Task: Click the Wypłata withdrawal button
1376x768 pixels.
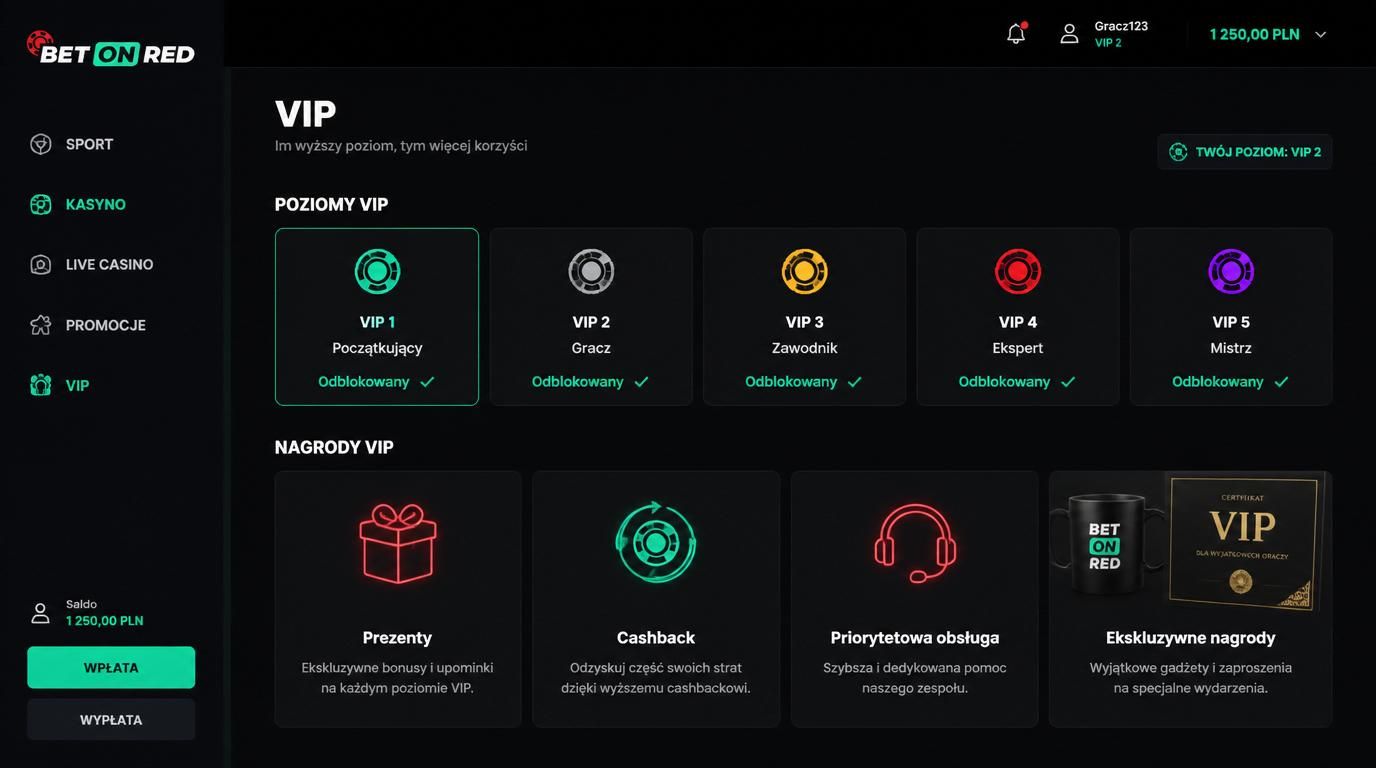Action: click(x=111, y=719)
